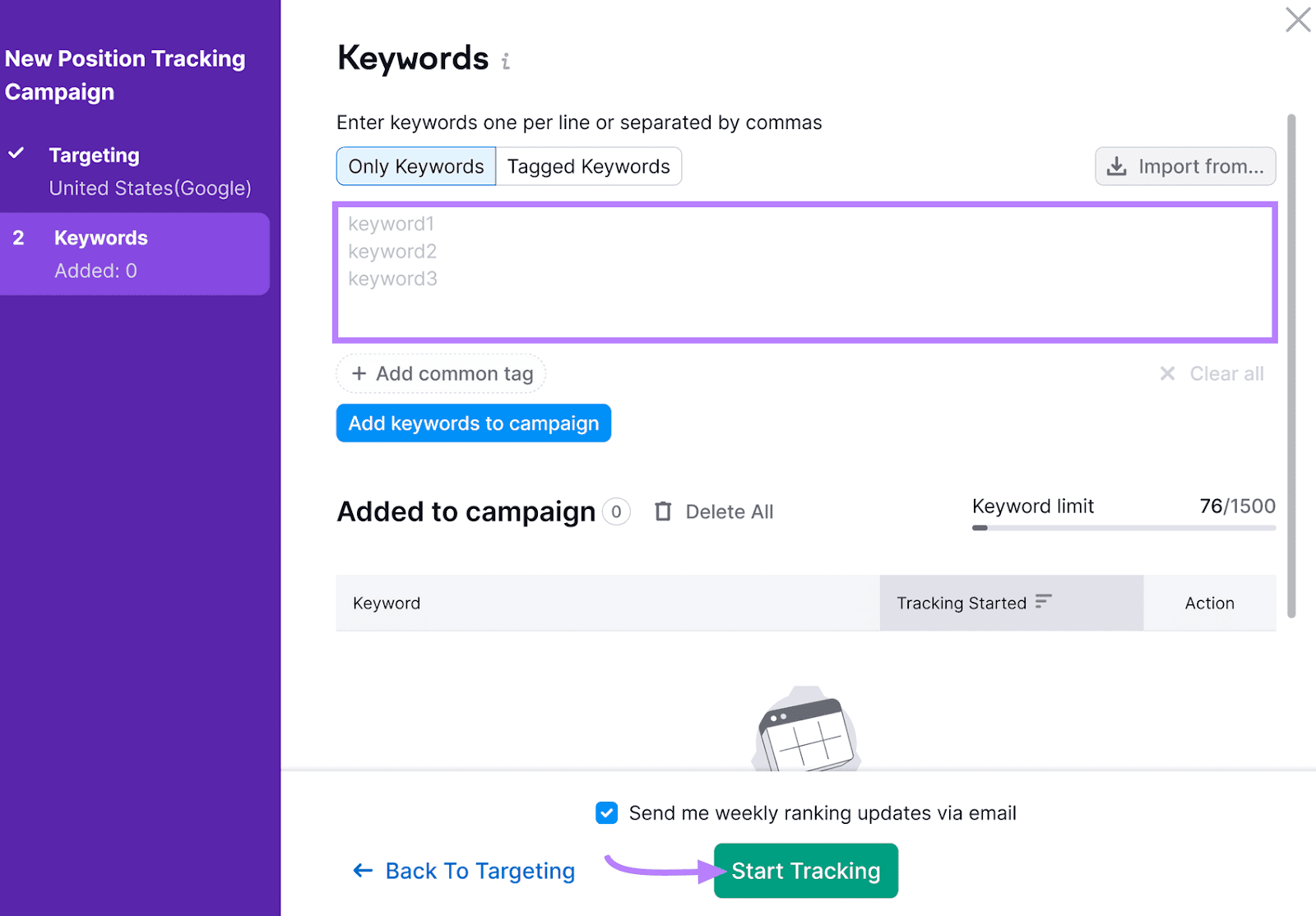Click the keyword entry text area
The height and width of the screenshot is (916, 1316).
click(804, 271)
